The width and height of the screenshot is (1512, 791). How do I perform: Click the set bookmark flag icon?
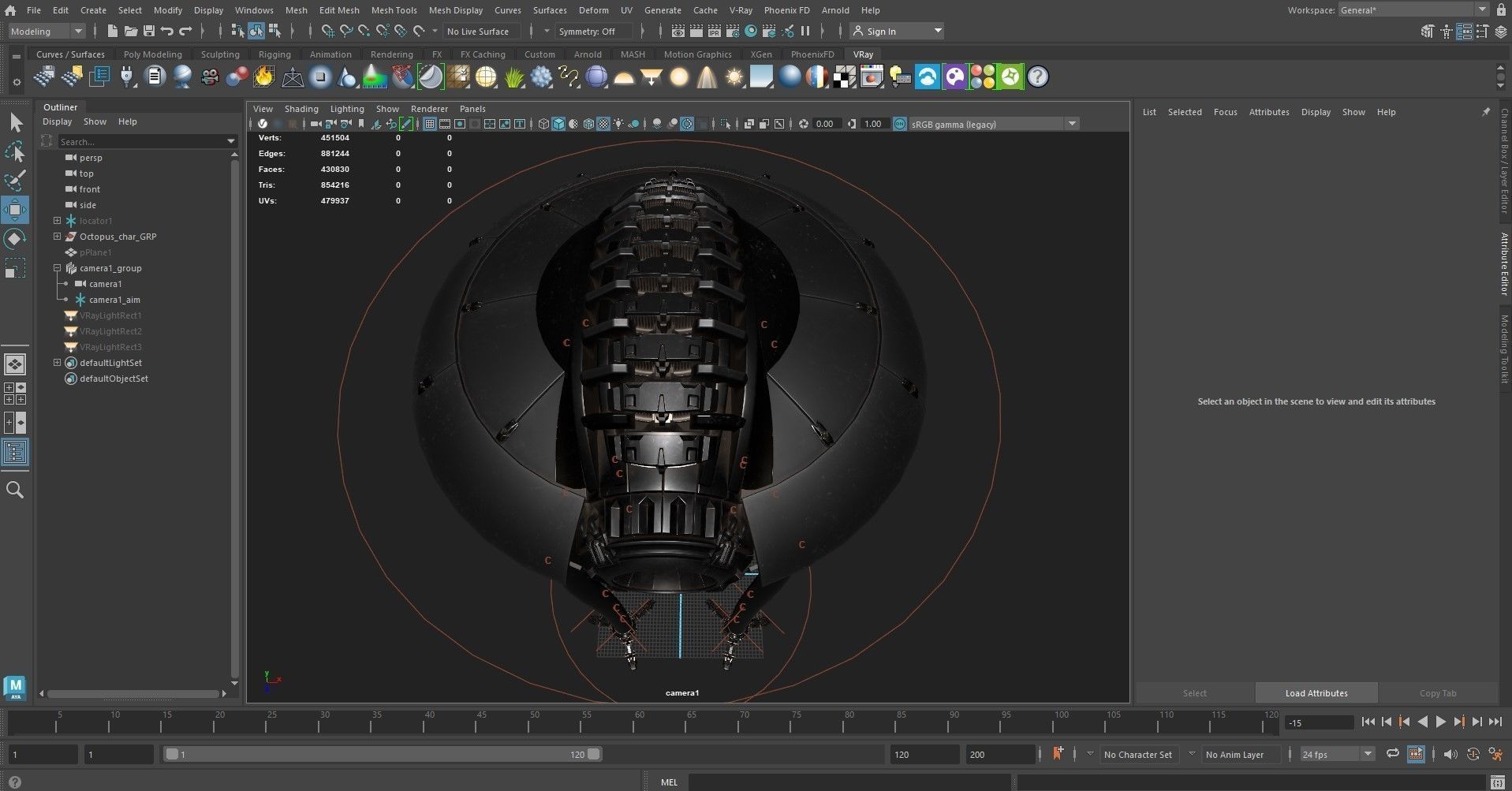[1058, 754]
